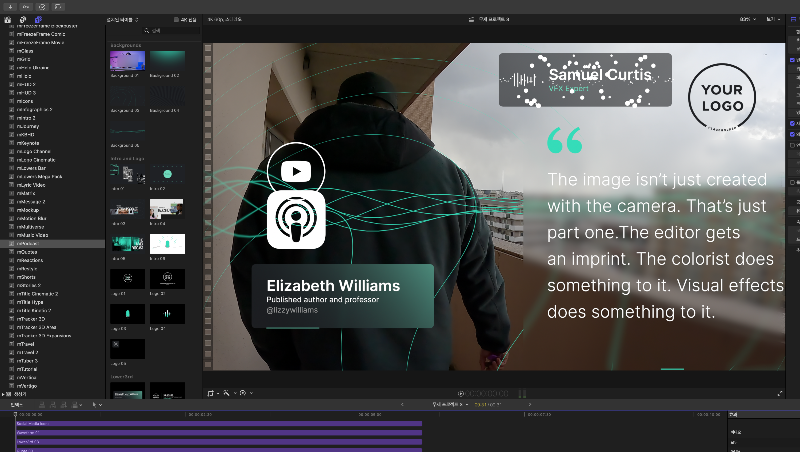The image size is (800, 452).
Task: Select the mTracker 3D category
Action: (x=31, y=319)
